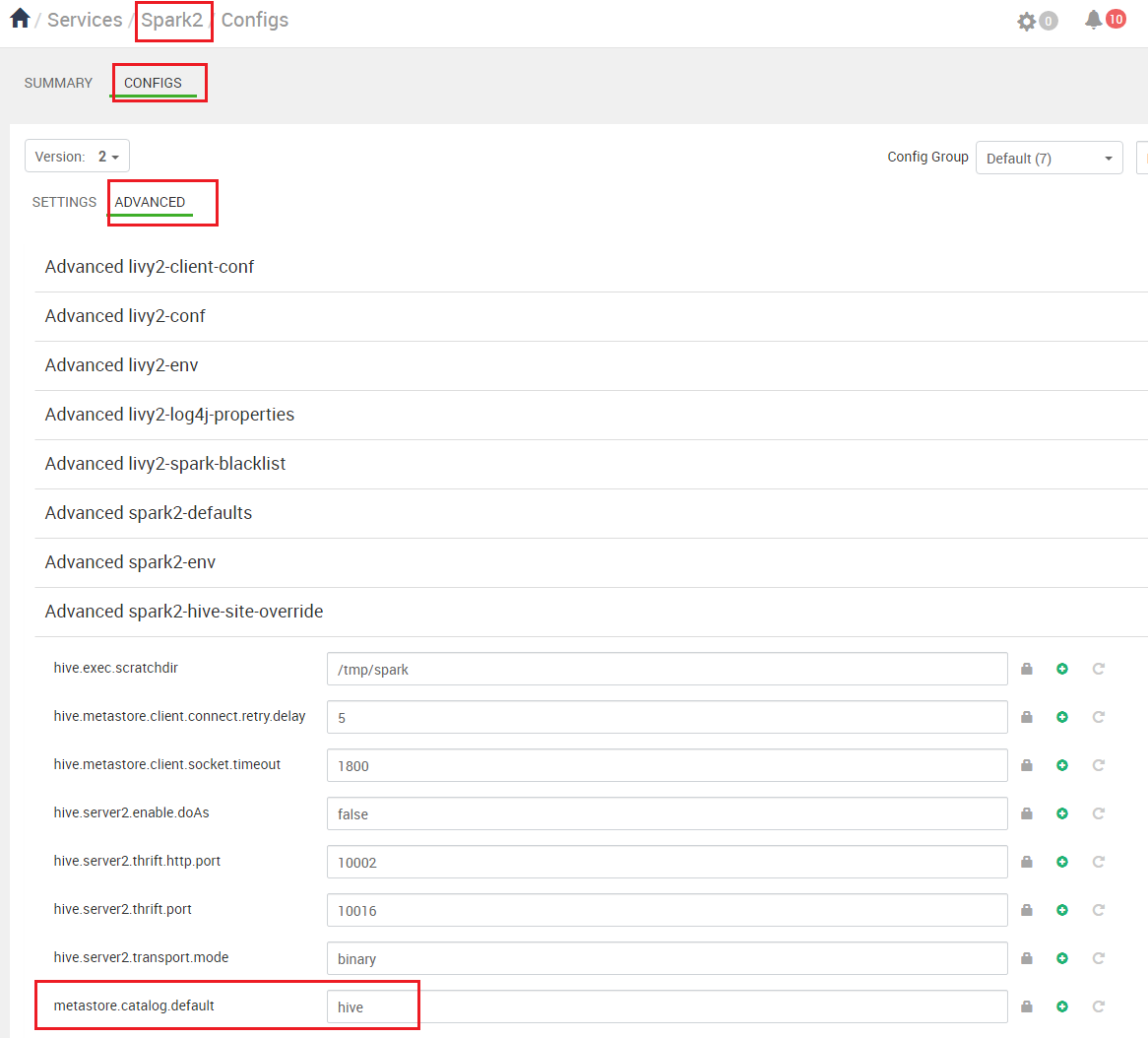
Task: Select the CONFIGS tab
Action: tap(153, 83)
